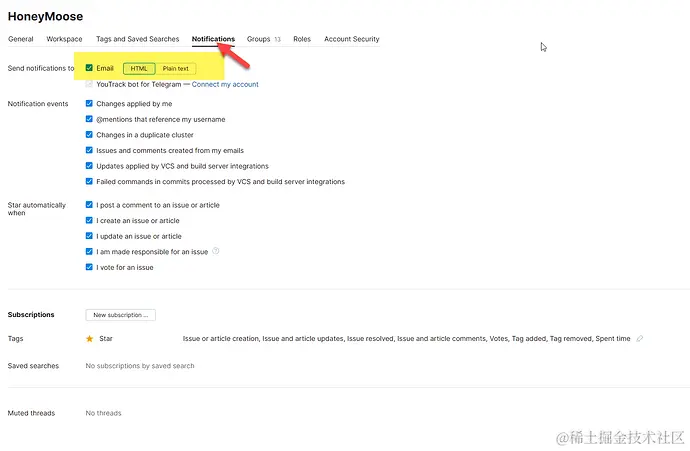The width and height of the screenshot is (690, 451).
Task: Select Plain text email format
Action: 176,69
